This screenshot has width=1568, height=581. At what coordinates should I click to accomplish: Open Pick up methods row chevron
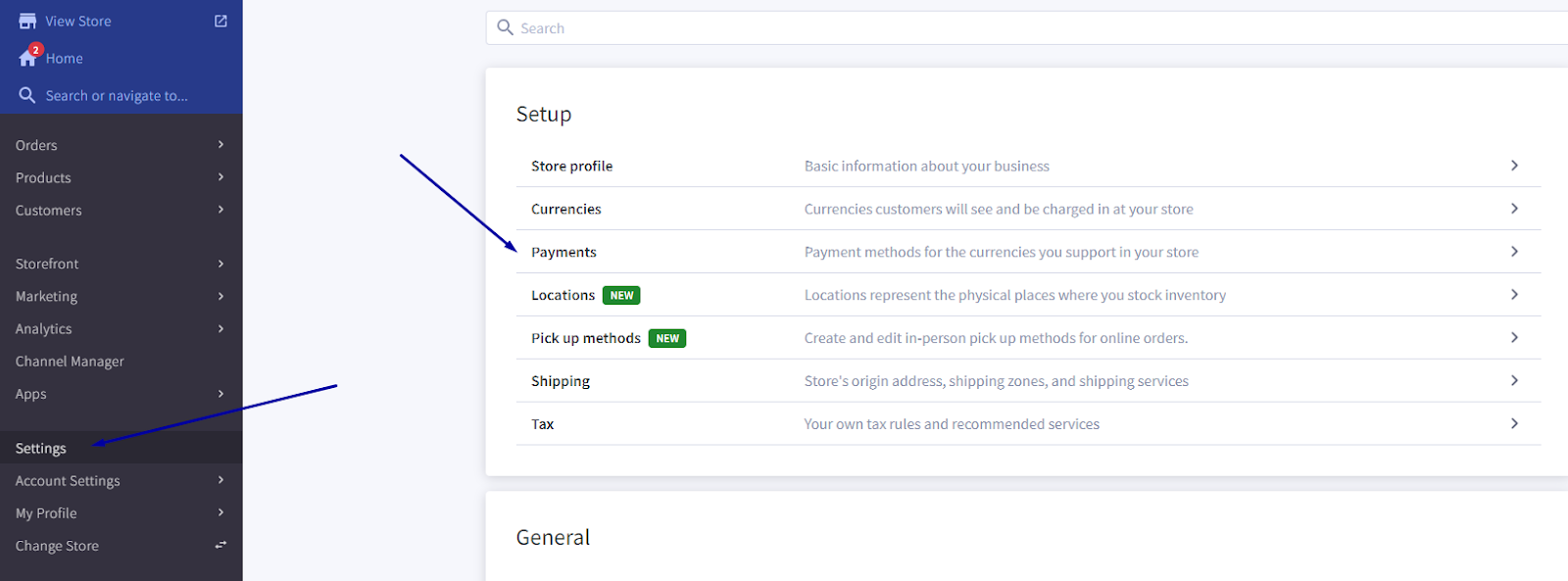(1514, 338)
